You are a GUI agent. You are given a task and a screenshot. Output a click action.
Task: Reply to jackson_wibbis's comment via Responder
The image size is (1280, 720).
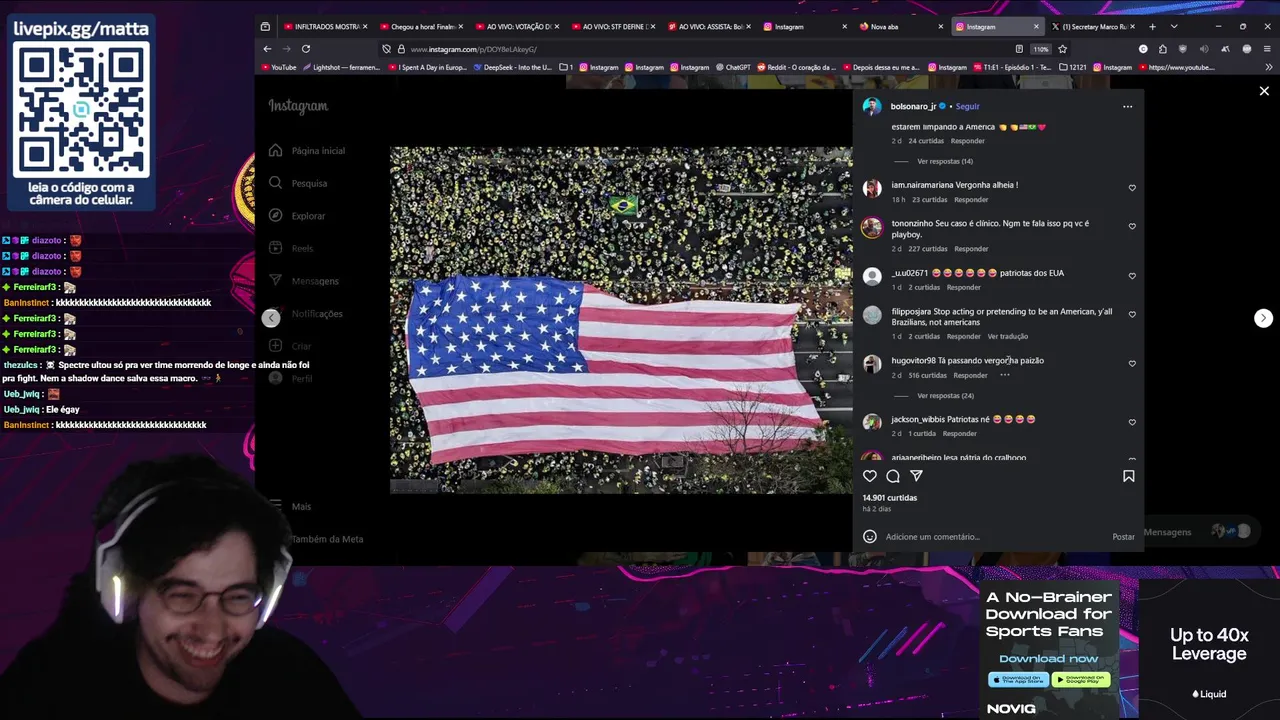click(959, 434)
